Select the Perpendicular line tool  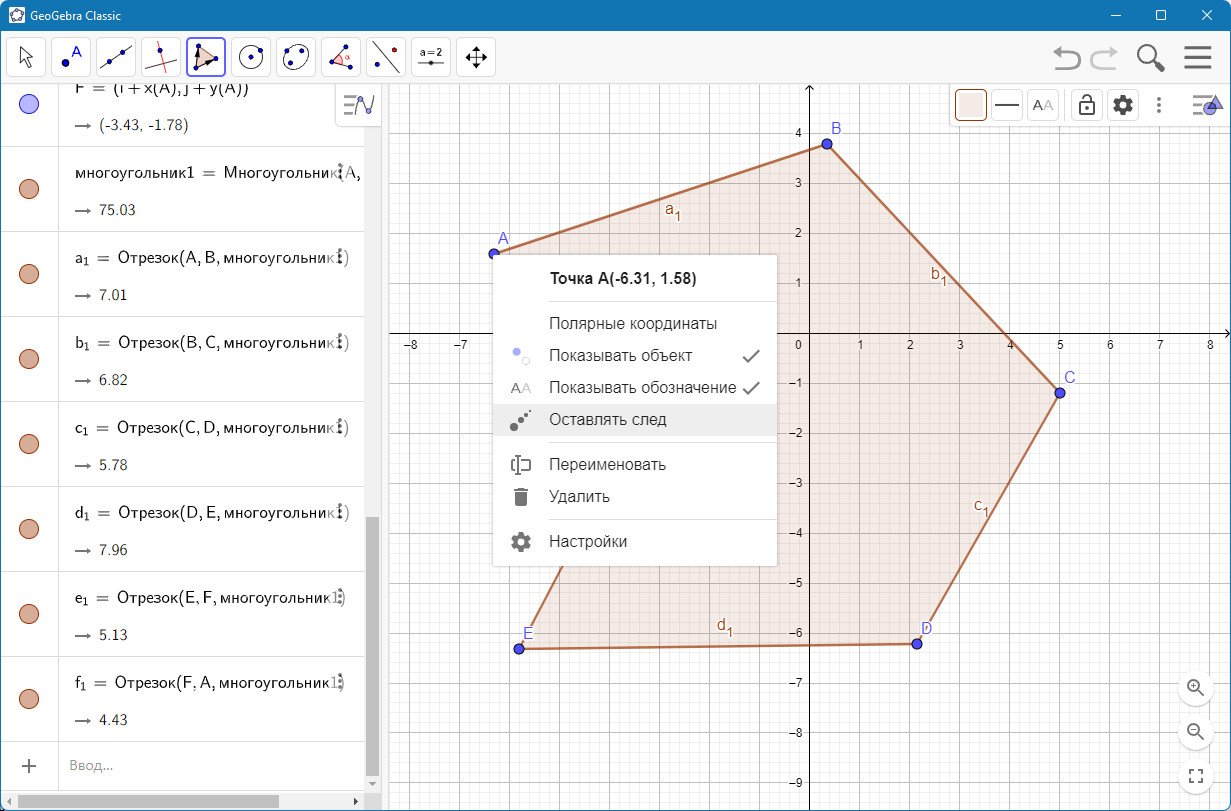click(161, 58)
